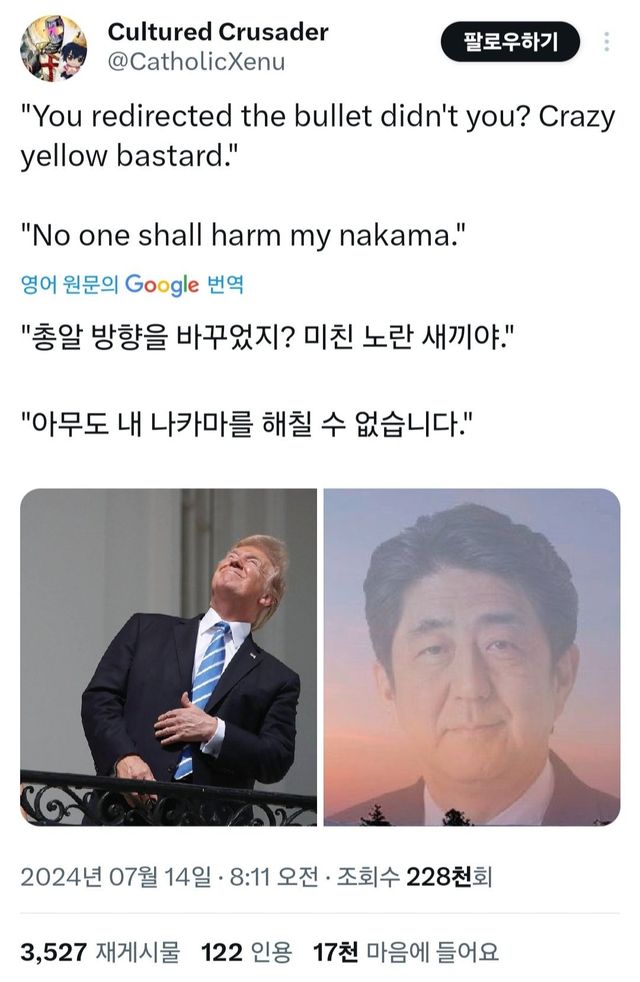Show the 17천 마음에 들어요 likes list
Viewport: 640px width, 982px height.
(406, 952)
